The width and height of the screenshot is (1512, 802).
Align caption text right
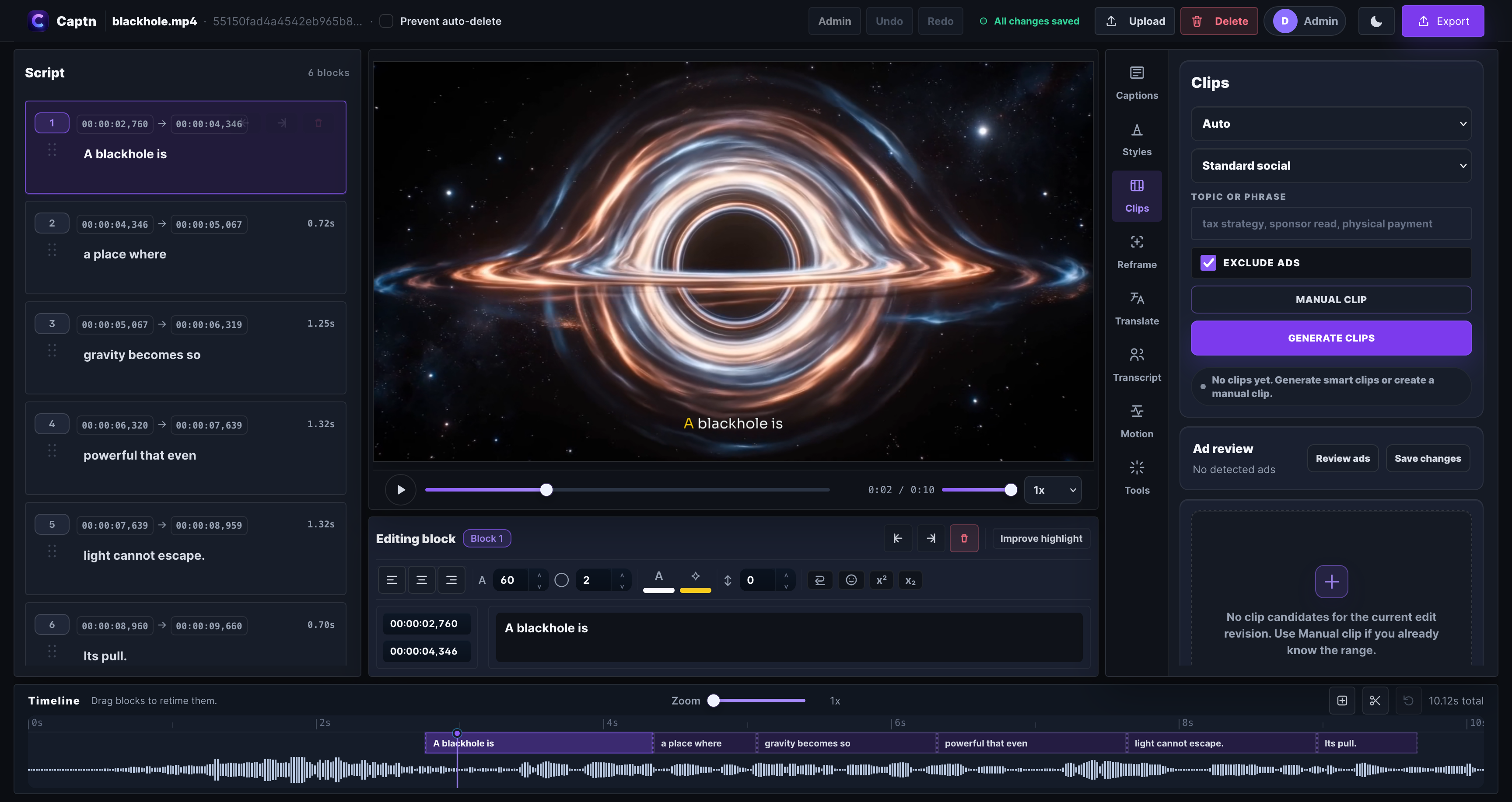451,580
